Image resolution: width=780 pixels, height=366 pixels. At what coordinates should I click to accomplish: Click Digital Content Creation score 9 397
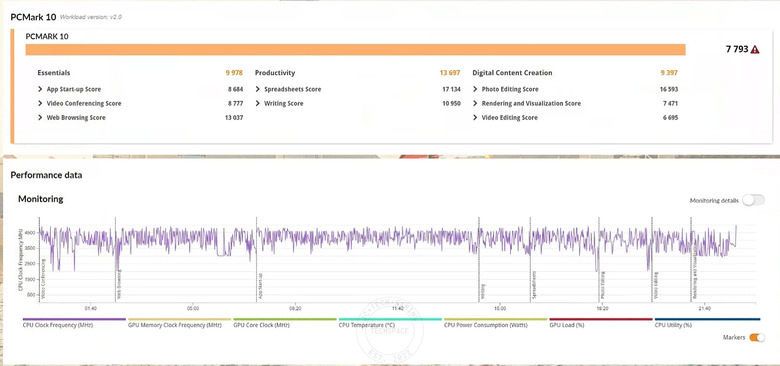669,73
